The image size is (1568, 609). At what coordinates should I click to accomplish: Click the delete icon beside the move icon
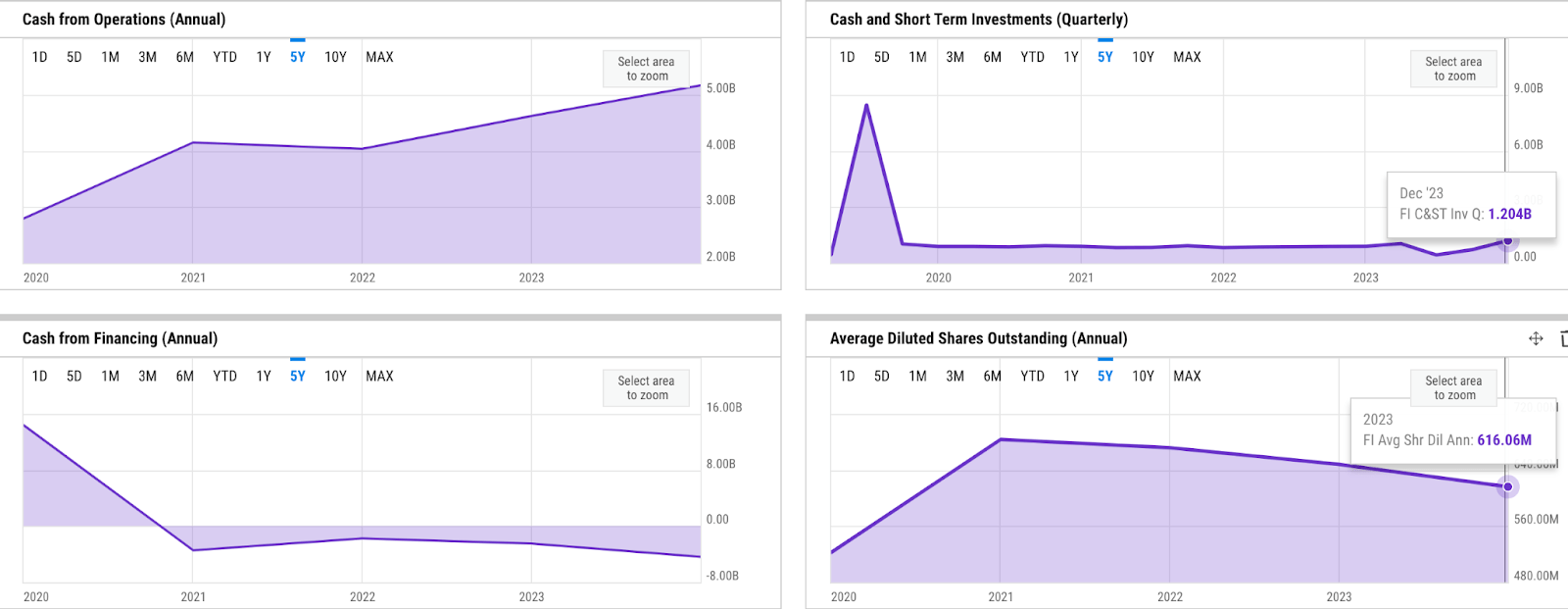[1563, 338]
